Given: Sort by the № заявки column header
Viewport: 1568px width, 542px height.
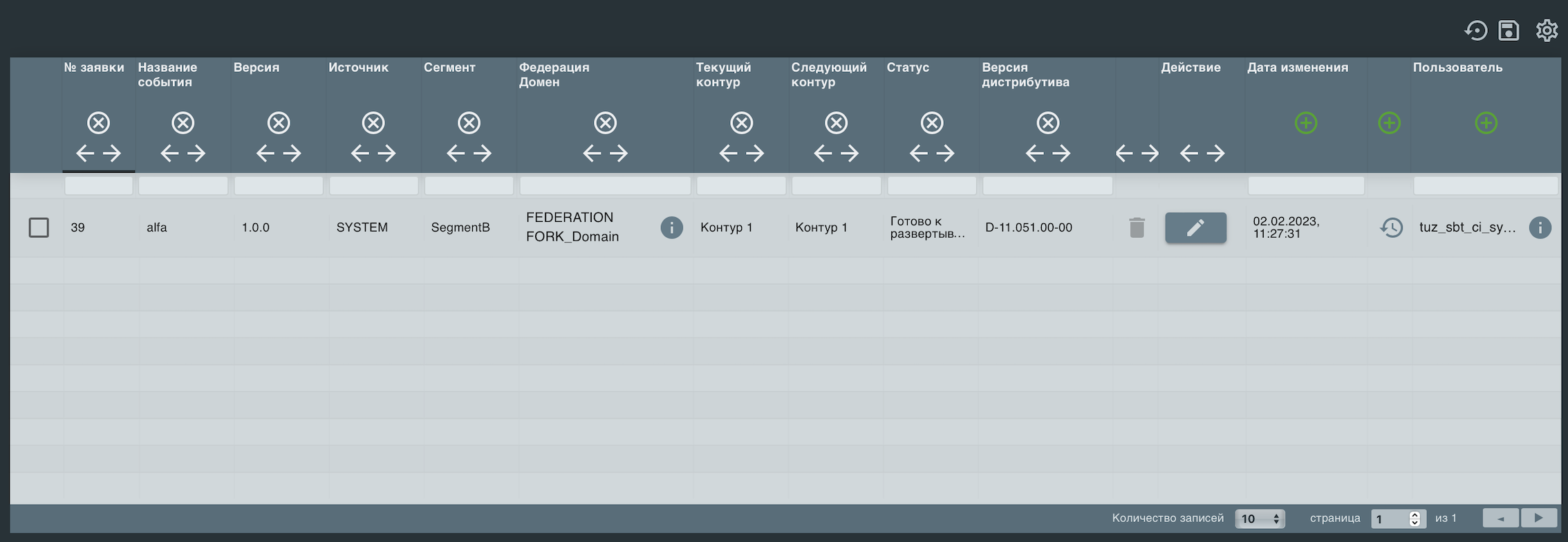Looking at the screenshot, I should [94, 68].
